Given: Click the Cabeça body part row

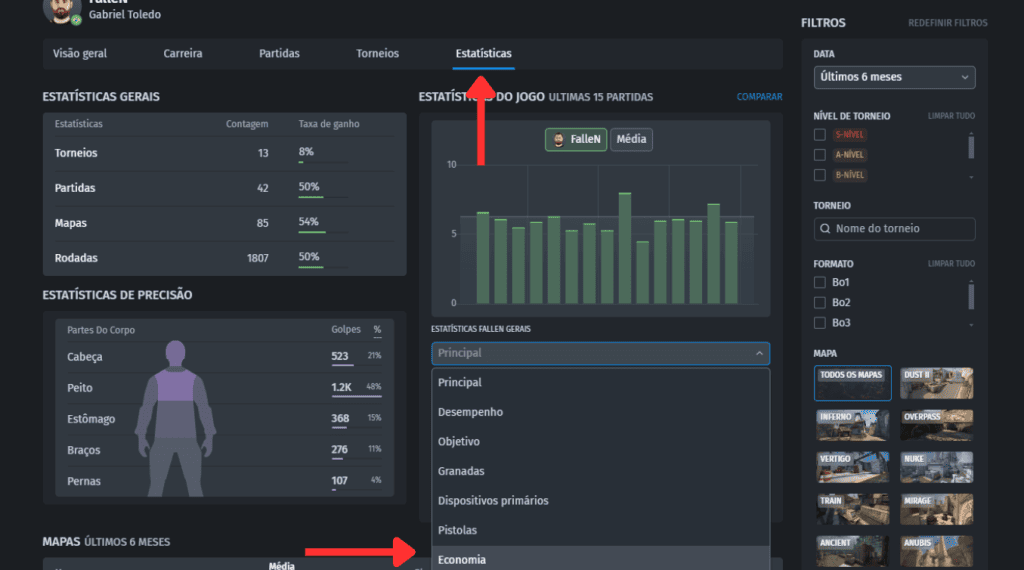Looking at the screenshot, I should 224,357.
